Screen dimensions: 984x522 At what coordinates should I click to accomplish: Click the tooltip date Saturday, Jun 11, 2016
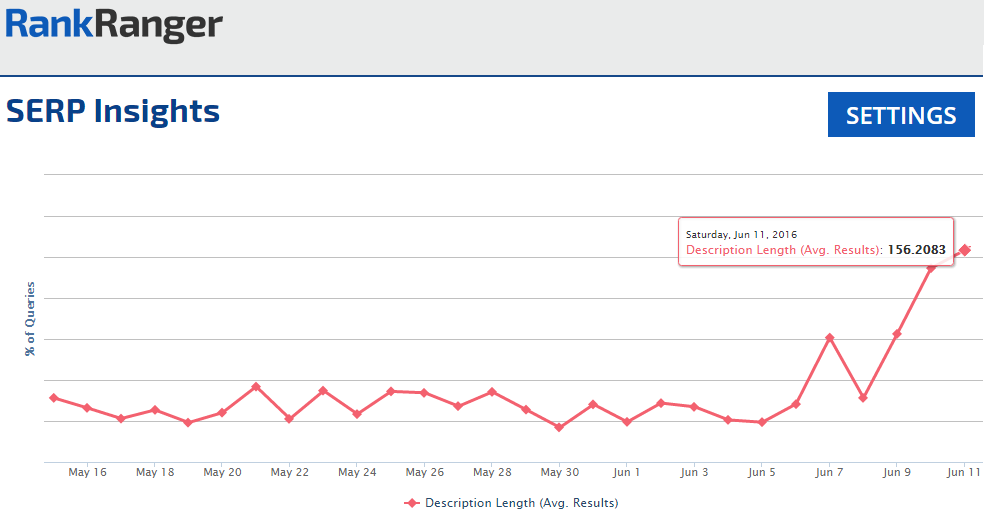[741, 234]
